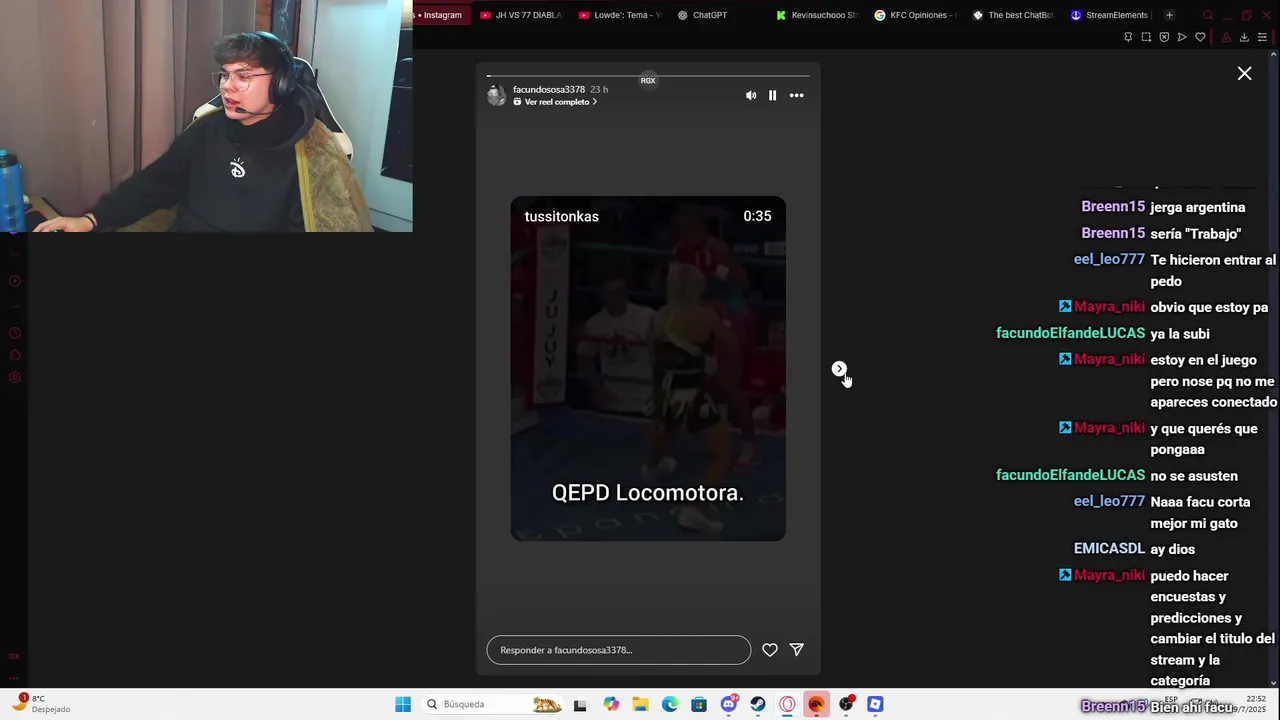Open facundososa3378 profile name
1280x720 pixels.
click(x=548, y=89)
